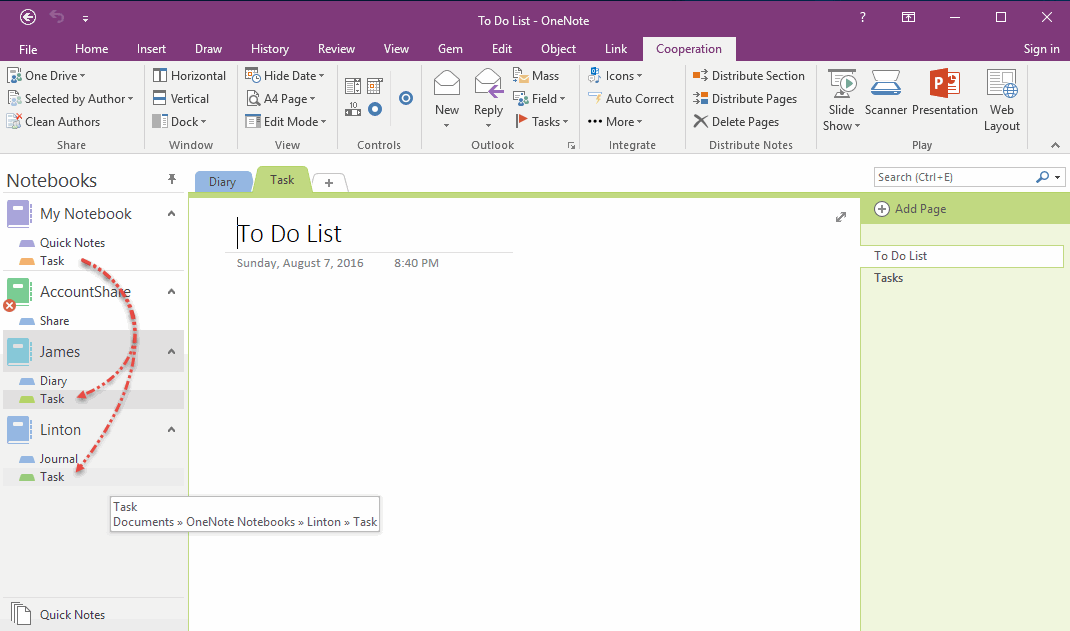Click in the Search (Ctrl+E) box
1070x631 pixels.
954,177
